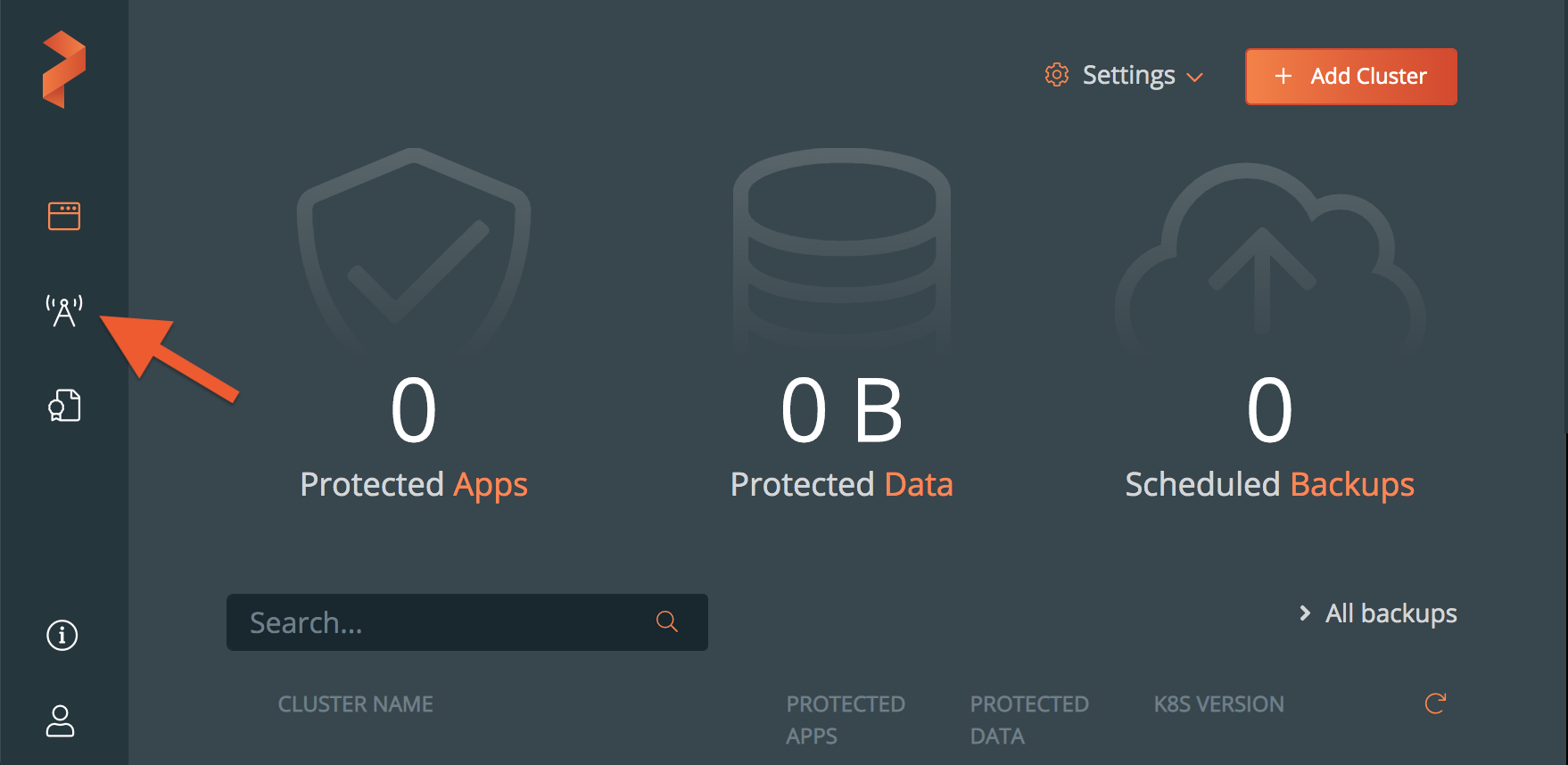1568x765 pixels.
Task: Click the PROTECTED APPS column header
Action: [x=845, y=720]
